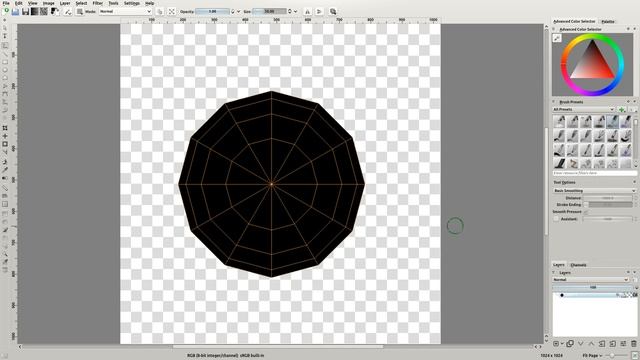Open the Edit menu
The height and width of the screenshot is (360, 640).
19,3
